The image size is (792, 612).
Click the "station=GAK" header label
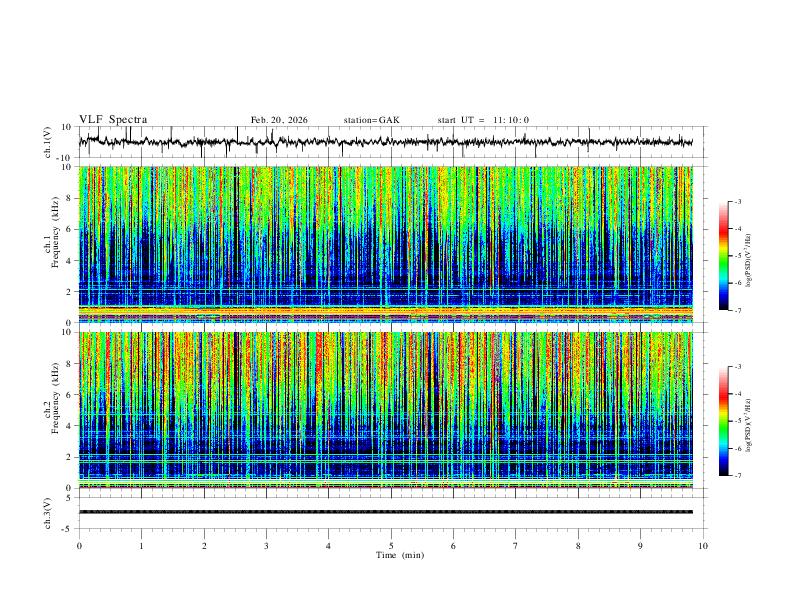tap(371, 120)
